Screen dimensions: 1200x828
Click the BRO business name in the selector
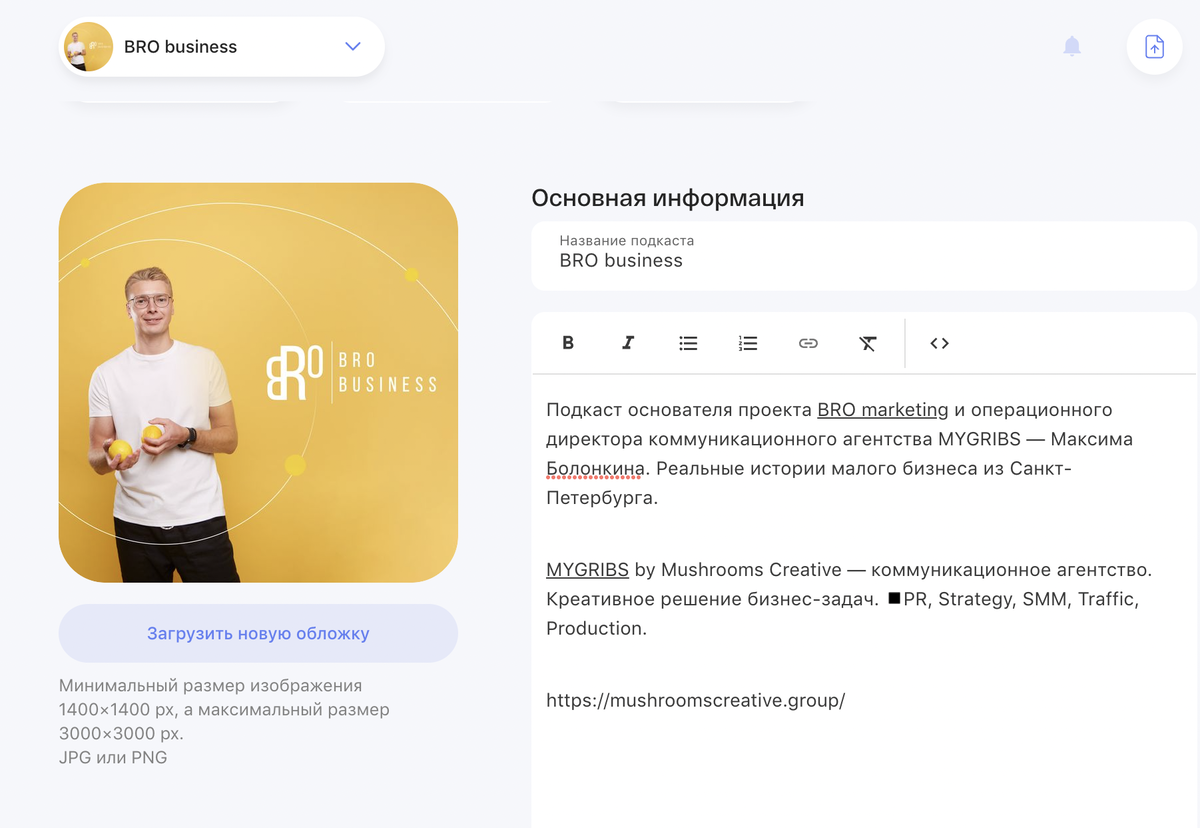pyautogui.click(x=180, y=47)
